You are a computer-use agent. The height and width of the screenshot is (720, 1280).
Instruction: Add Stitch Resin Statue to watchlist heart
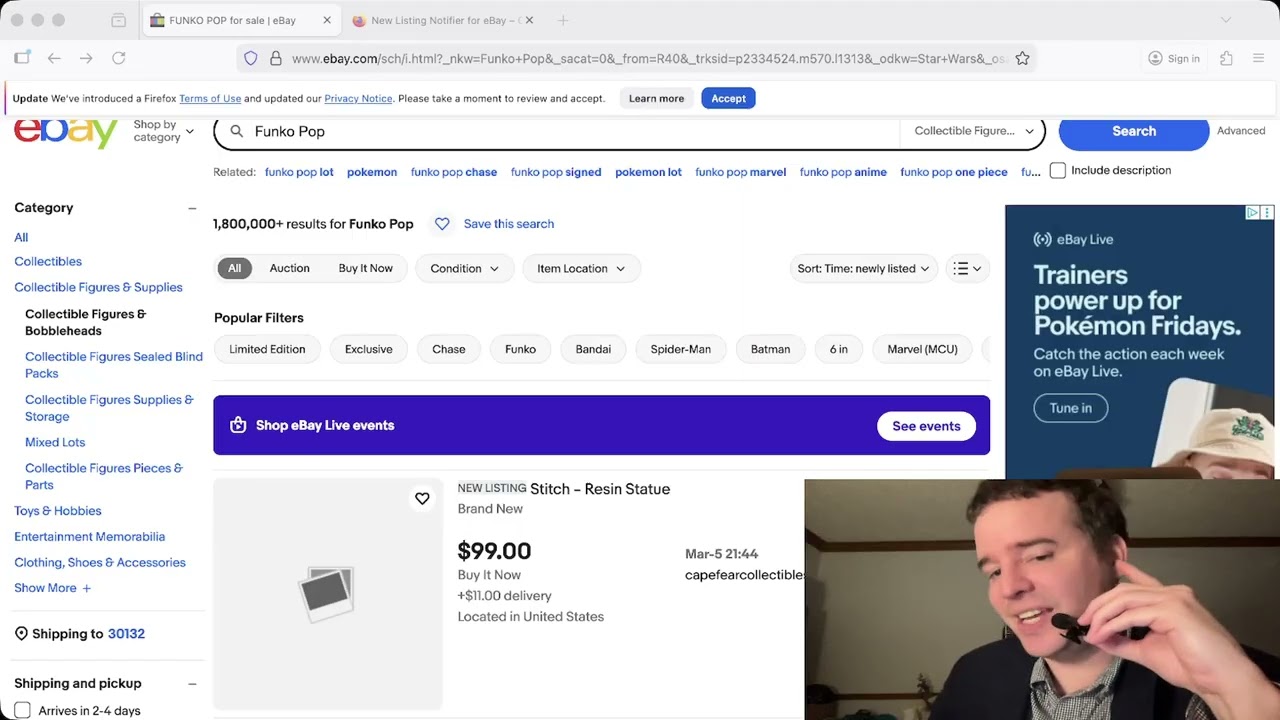point(422,498)
